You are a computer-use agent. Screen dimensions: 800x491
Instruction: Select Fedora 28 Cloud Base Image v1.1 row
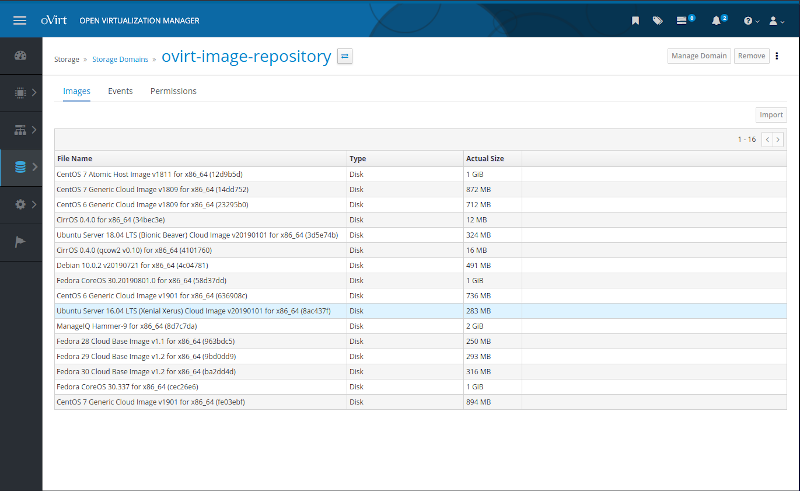(x=420, y=341)
